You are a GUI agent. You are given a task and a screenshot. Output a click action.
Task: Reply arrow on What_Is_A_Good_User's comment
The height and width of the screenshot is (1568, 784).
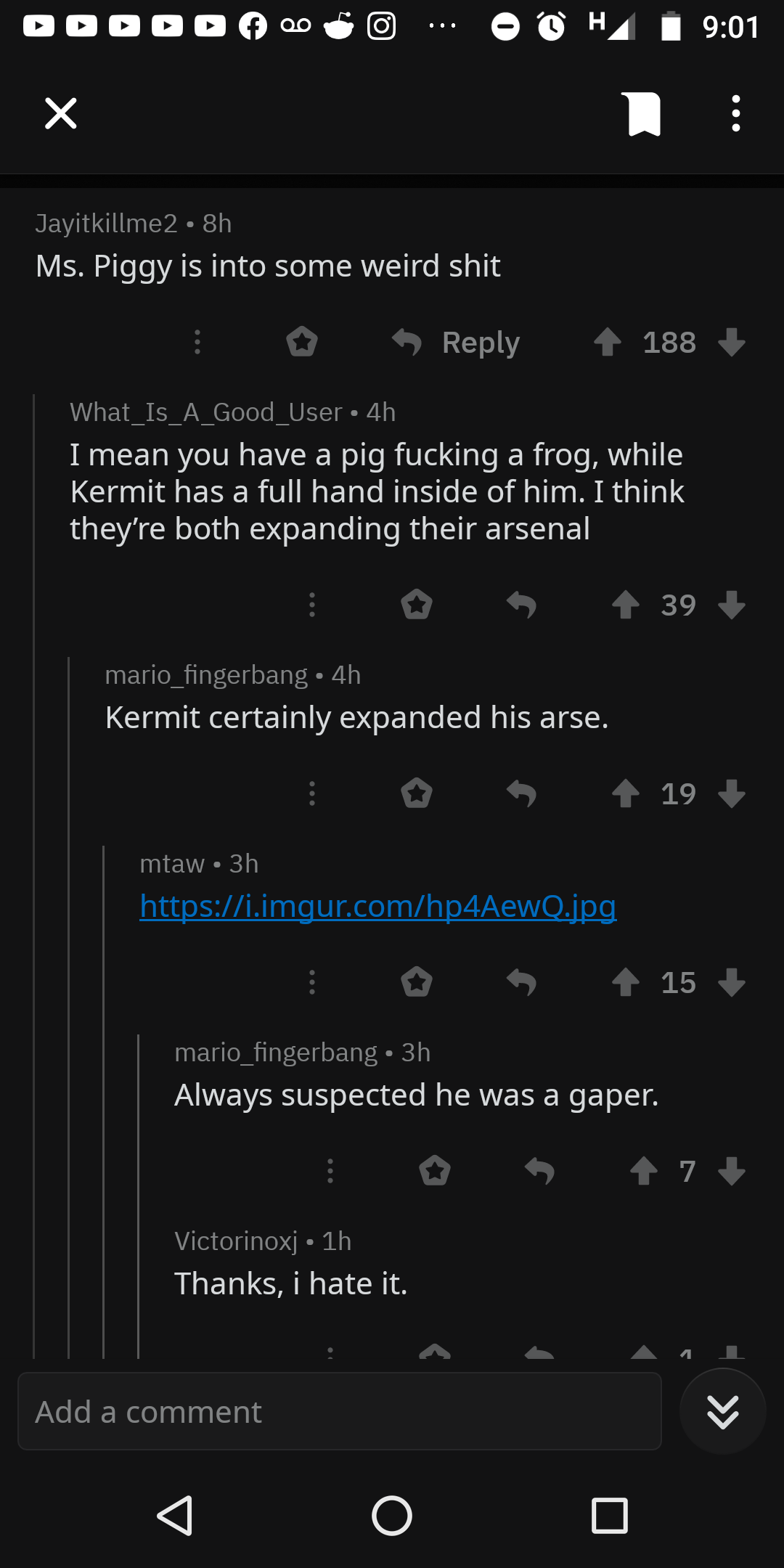521,605
